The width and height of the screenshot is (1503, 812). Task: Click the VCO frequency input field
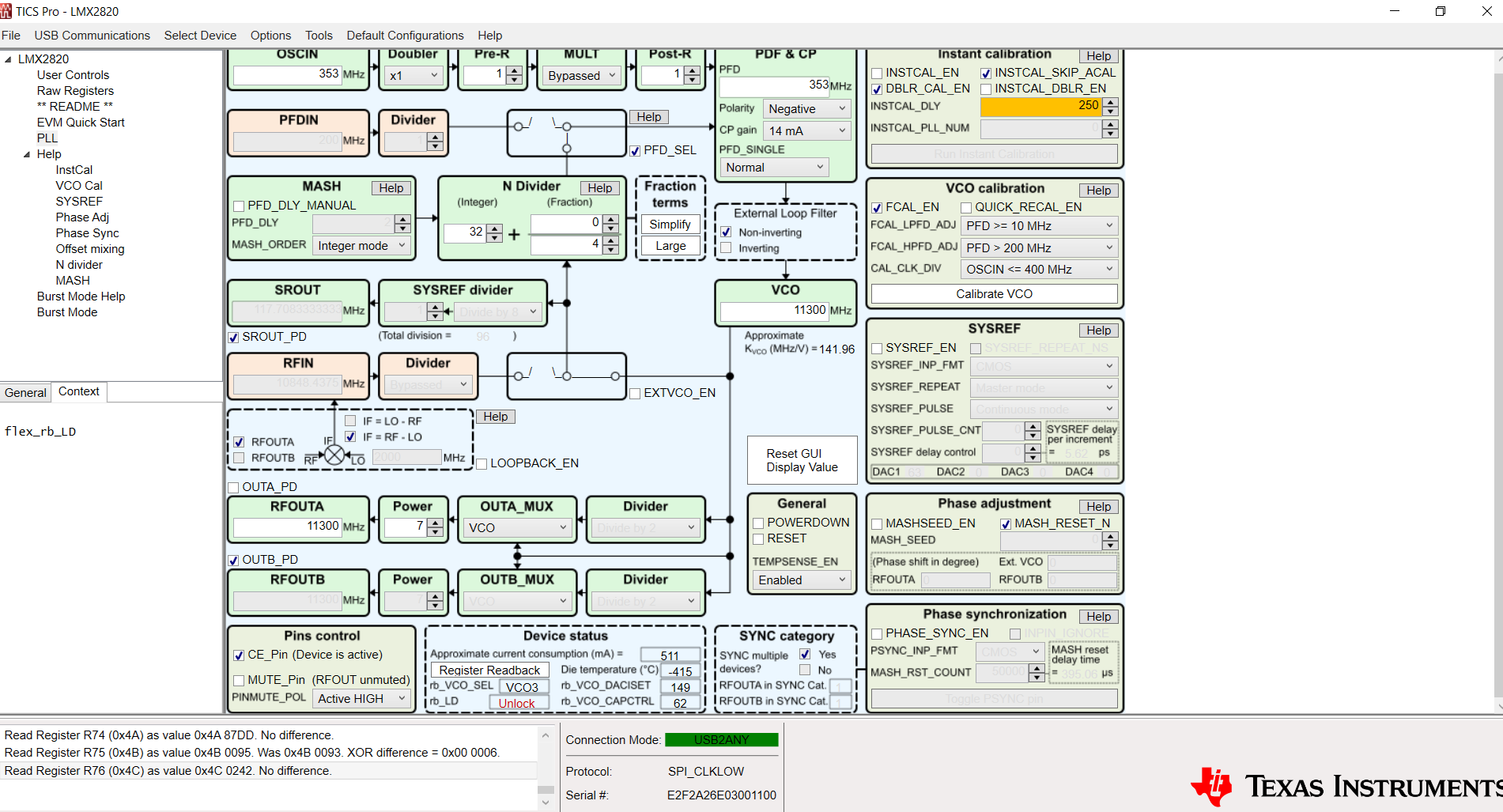pyautogui.click(x=774, y=311)
